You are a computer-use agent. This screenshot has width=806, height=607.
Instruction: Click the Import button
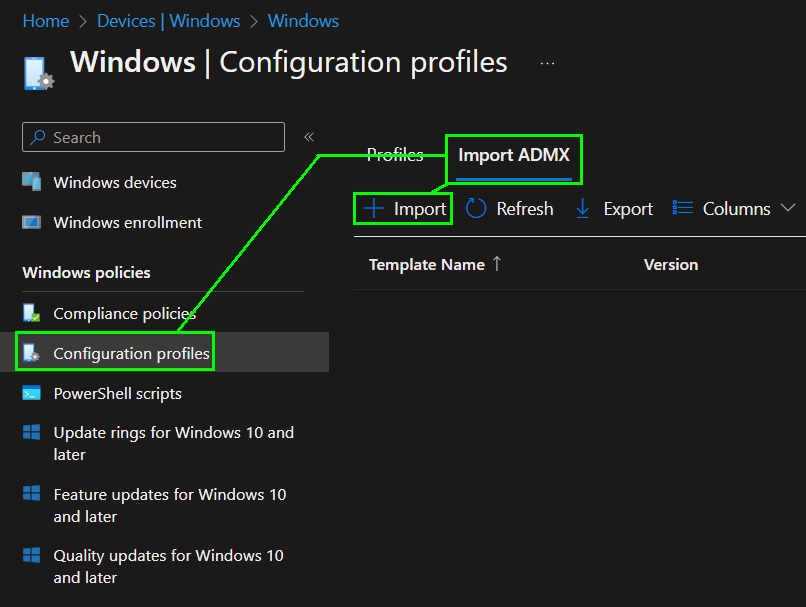pos(405,208)
